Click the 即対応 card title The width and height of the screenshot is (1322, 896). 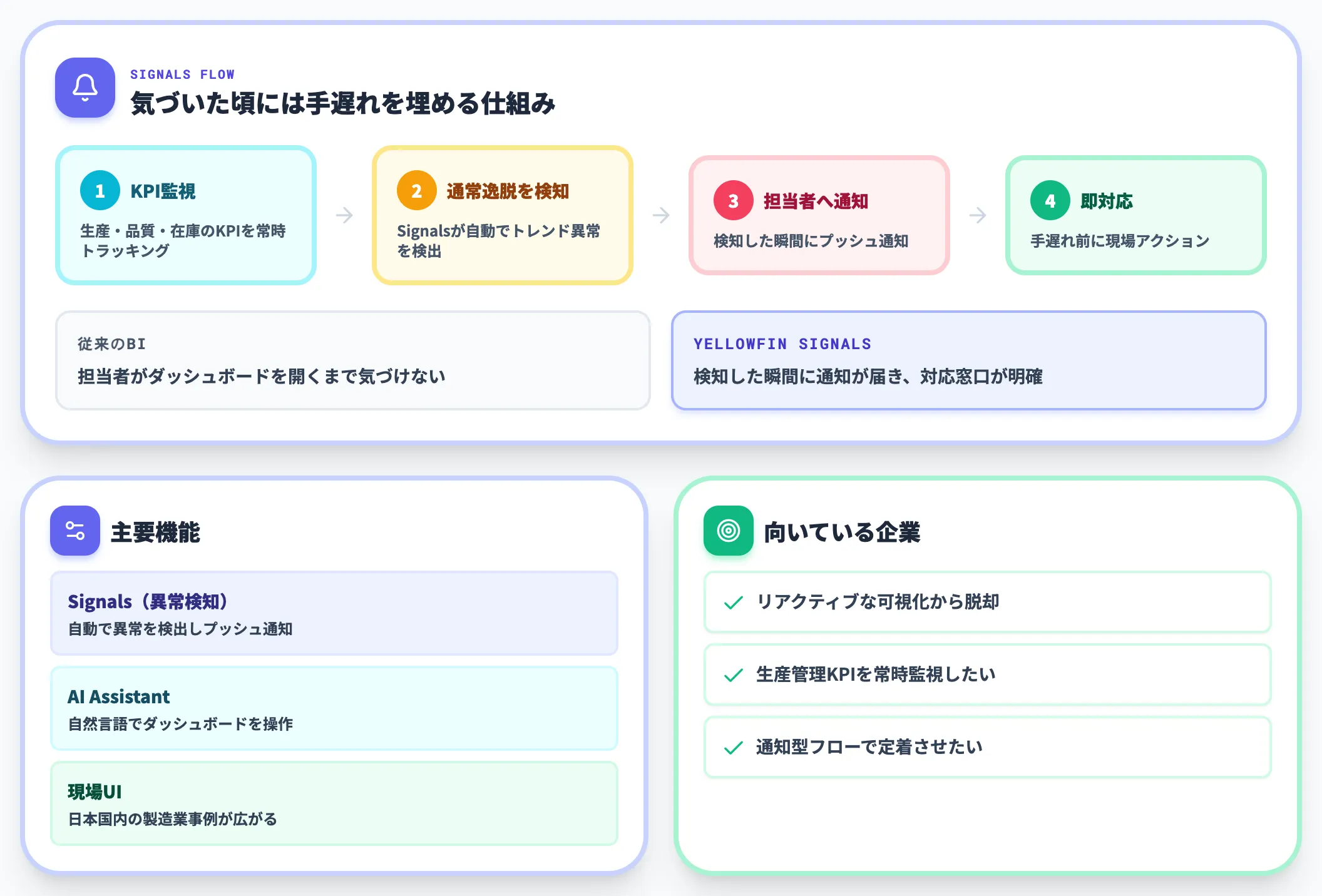1107,201
